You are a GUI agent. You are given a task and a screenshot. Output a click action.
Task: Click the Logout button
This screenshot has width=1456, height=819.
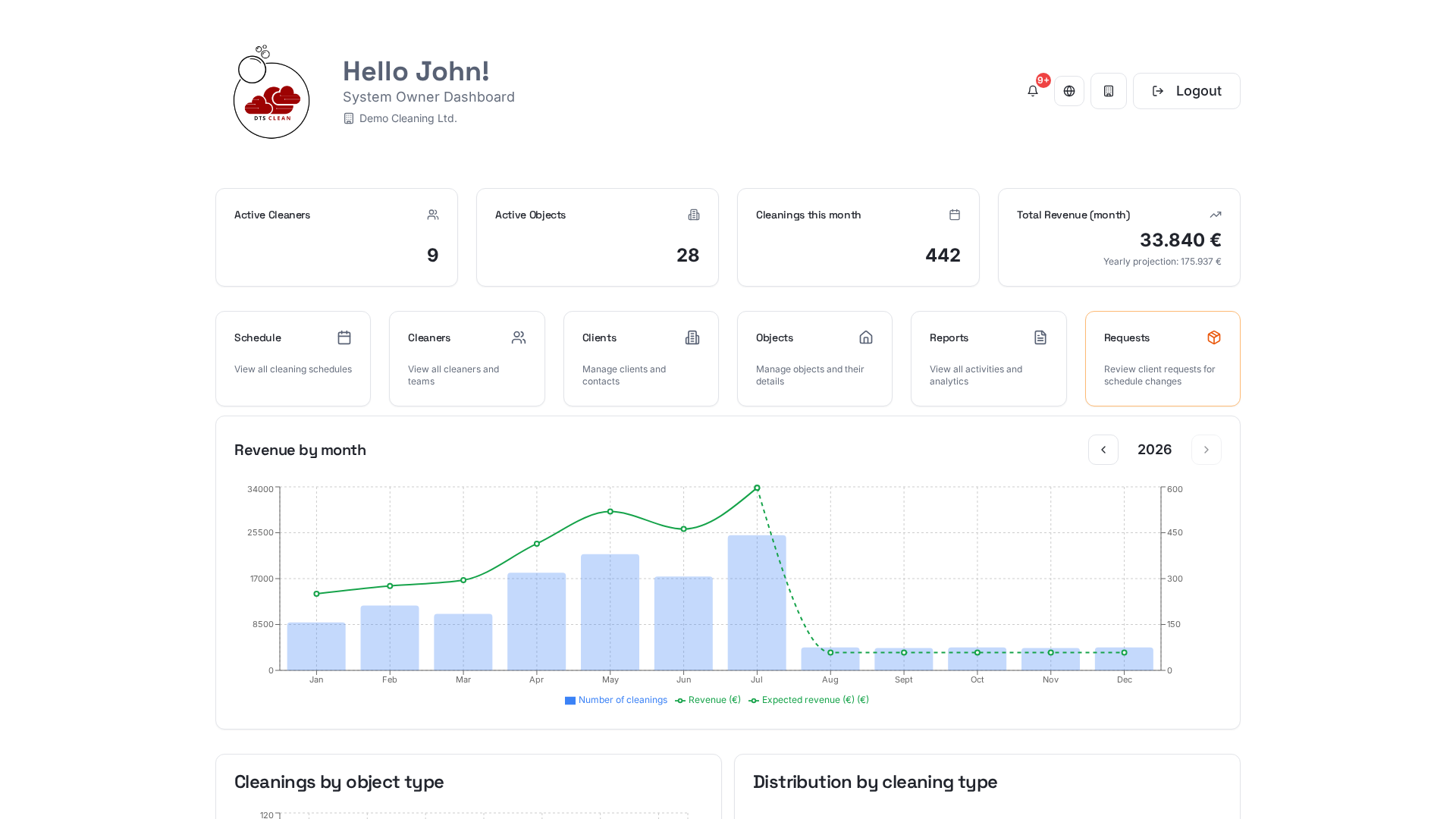tap(1187, 91)
